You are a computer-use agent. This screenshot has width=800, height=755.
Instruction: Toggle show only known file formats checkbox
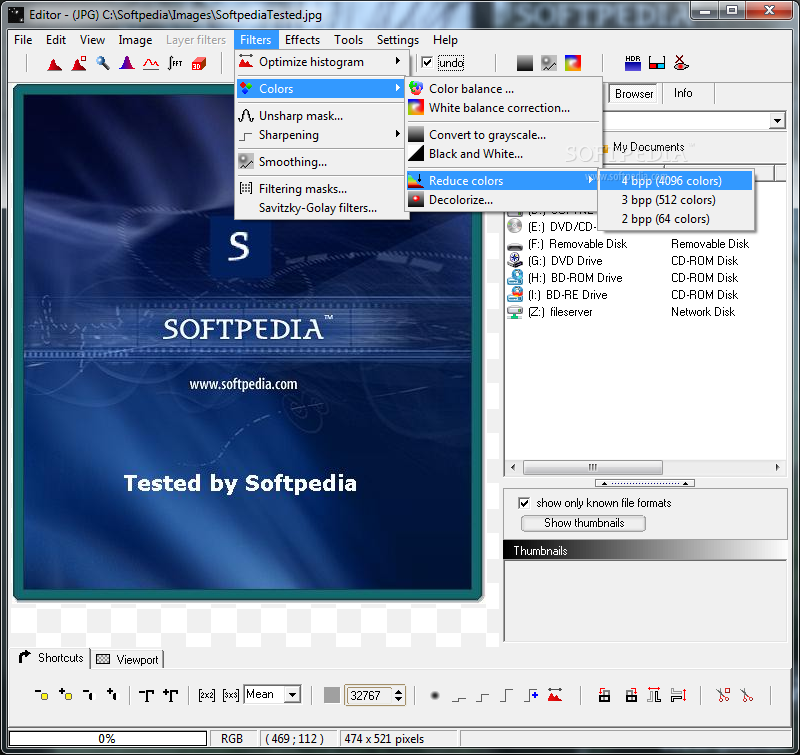click(x=524, y=504)
